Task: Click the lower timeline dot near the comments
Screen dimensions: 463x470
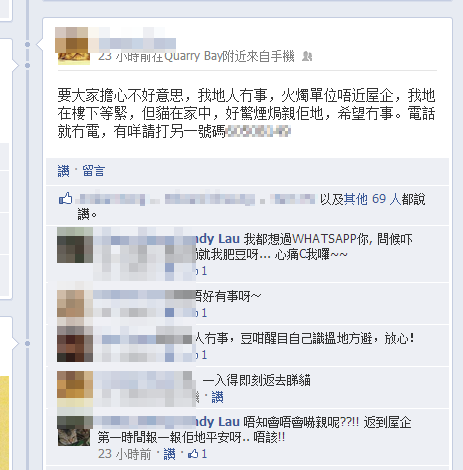Action: pyautogui.click(x=28, y=343)
